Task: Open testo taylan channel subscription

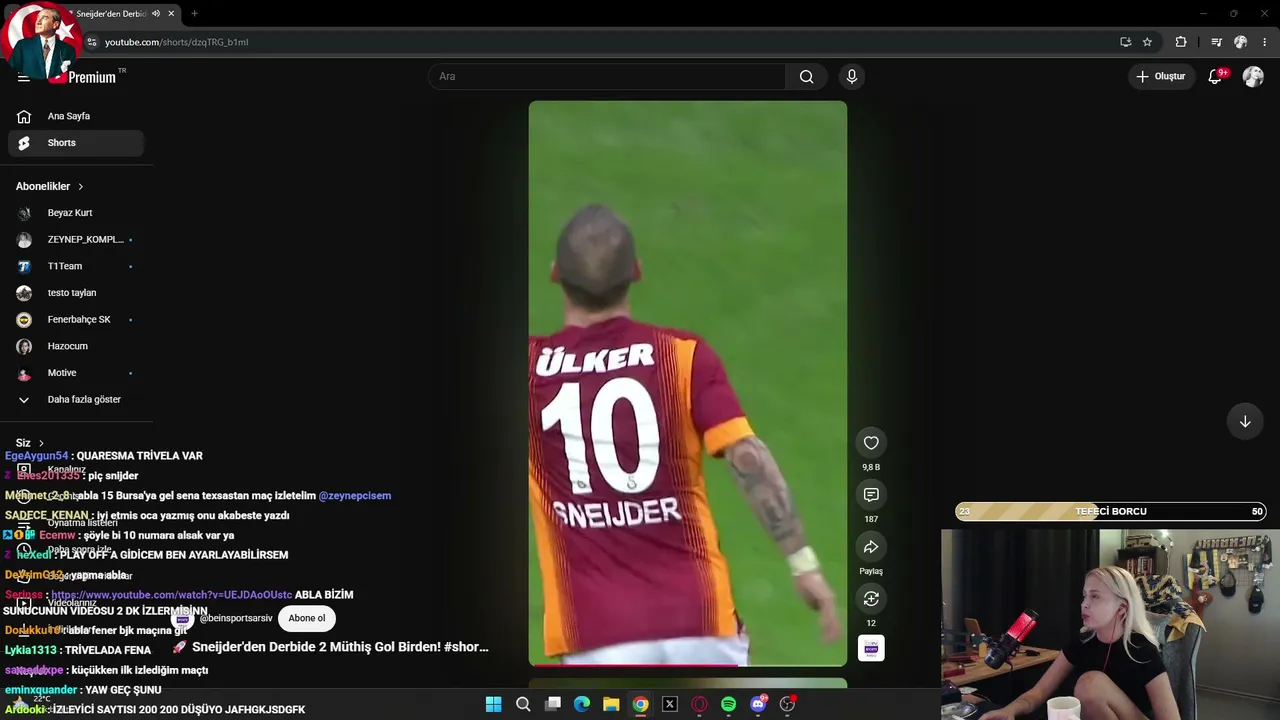Action: [x=76, y=293]
